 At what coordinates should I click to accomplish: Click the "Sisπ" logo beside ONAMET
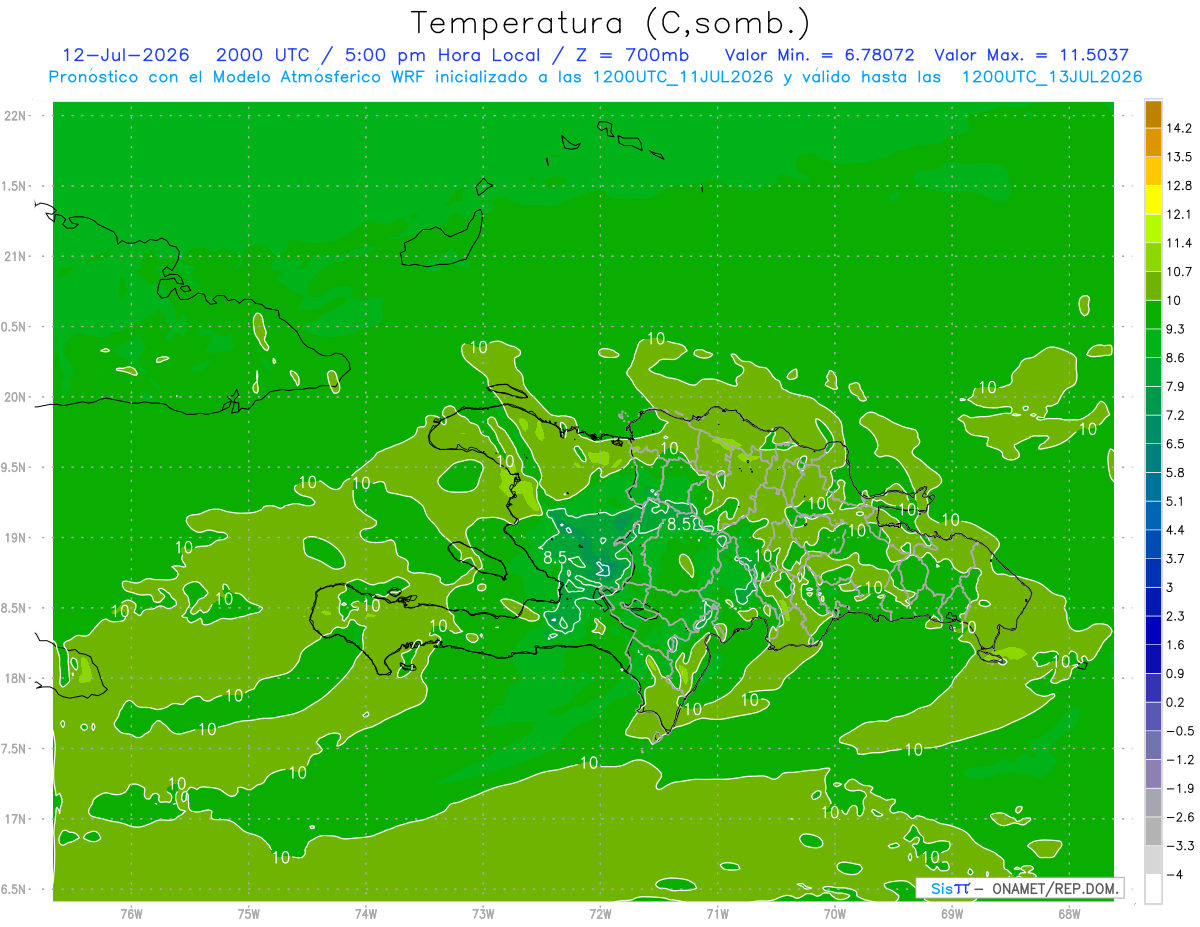click(949, 888)
